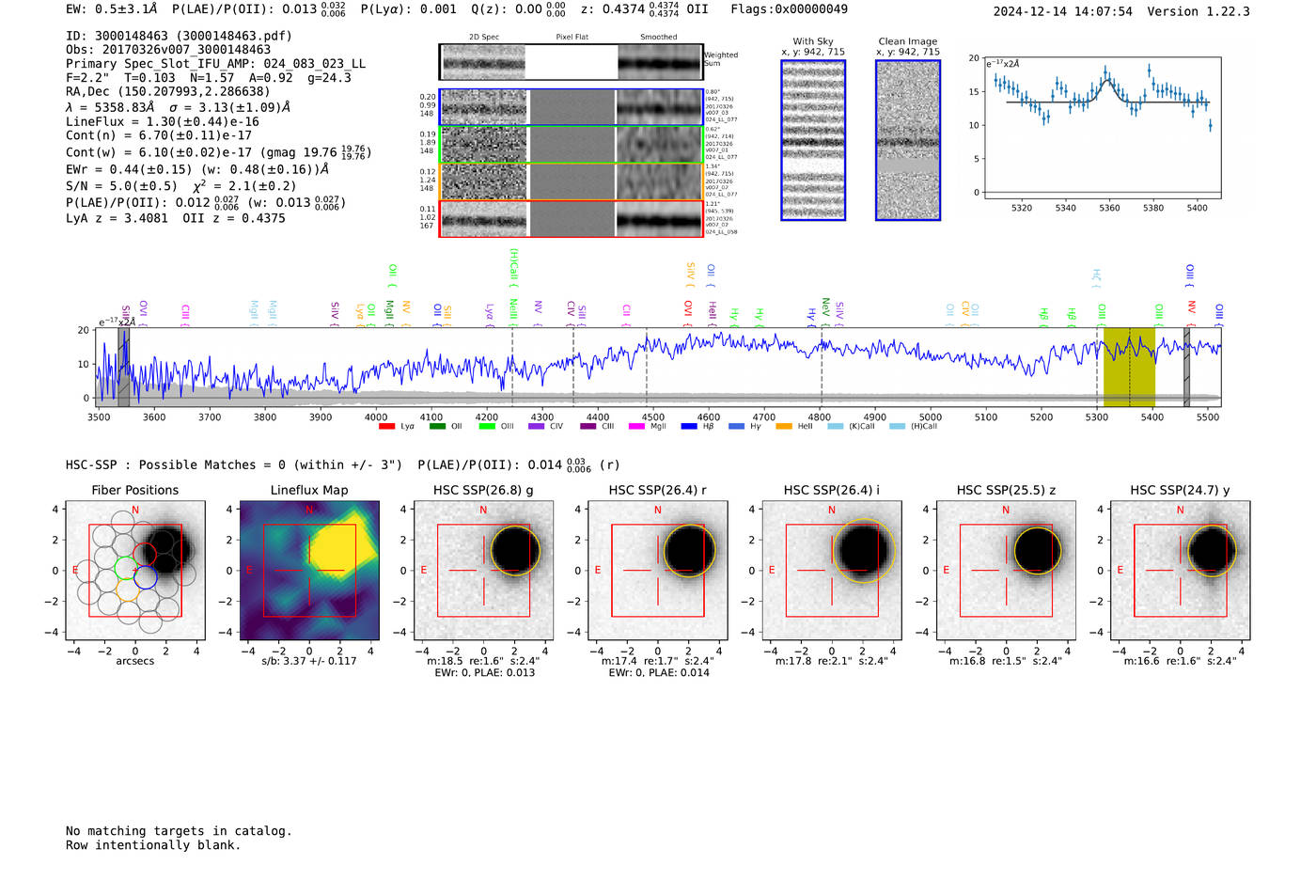Image resolution: width=1316 pixels, height=896 pixels.
Task: Click the Obs: 20170326v007 line
Action: pos(168,50)
